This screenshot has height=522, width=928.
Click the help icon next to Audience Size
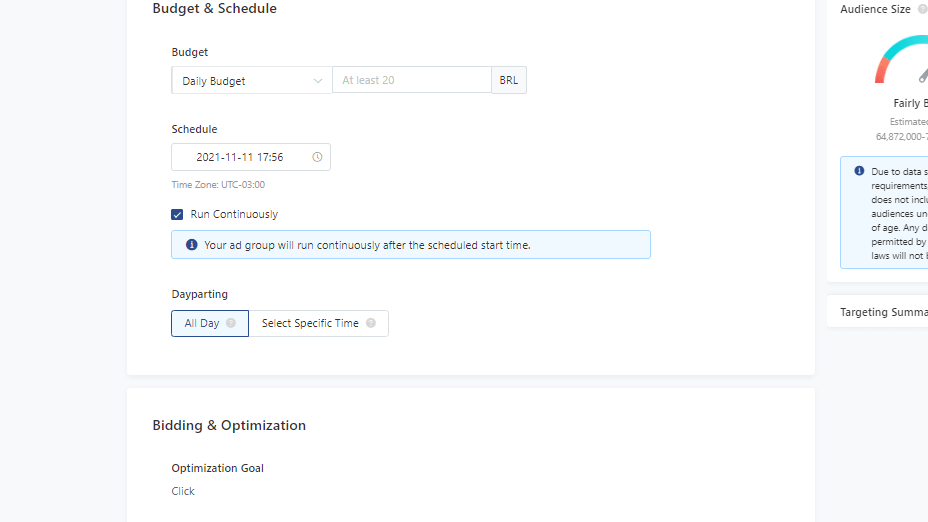[922, 9]
